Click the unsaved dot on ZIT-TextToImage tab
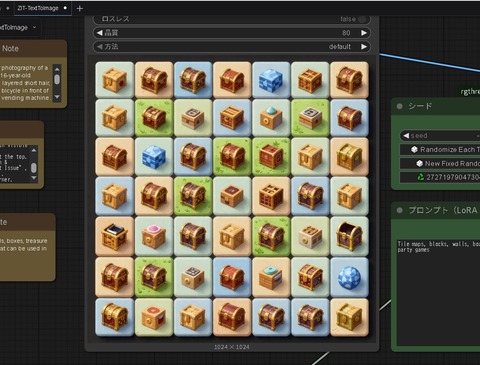Viewport: 480px width, 365px height. click(65, 8)
